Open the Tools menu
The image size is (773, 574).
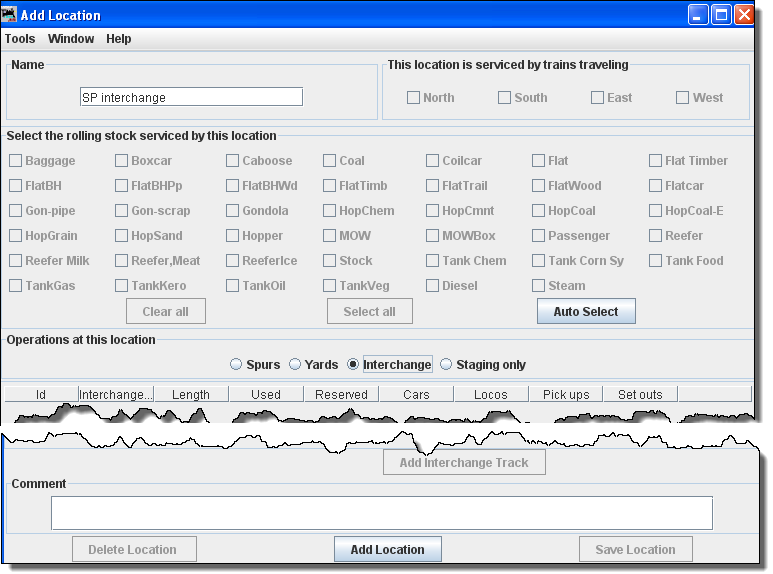[x=20, y=39]
